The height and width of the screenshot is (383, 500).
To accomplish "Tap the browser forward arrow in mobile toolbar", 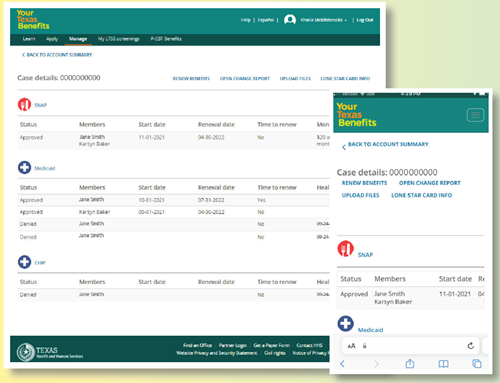I will pos(376,364).
